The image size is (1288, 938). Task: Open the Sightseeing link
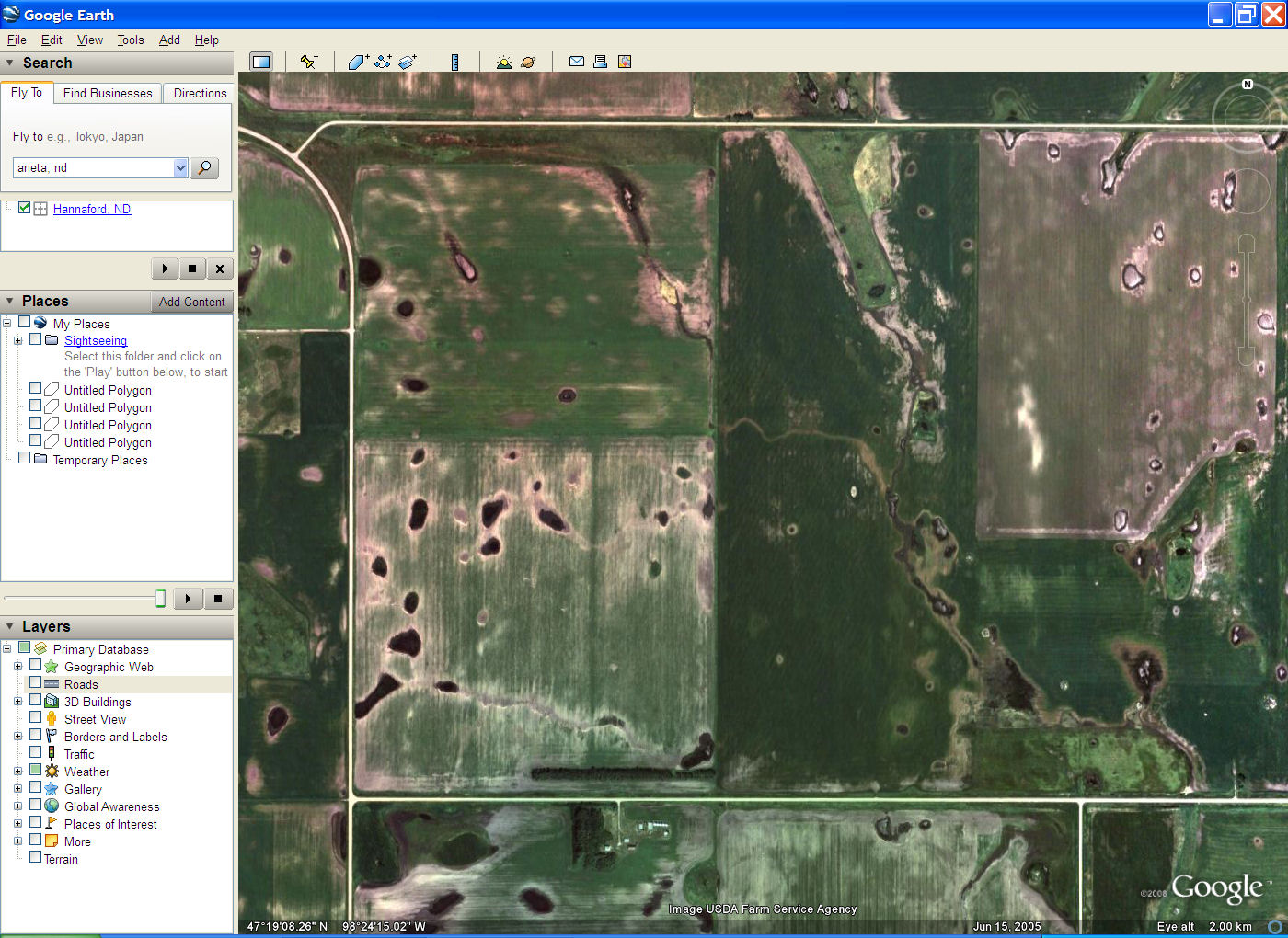point(96,340)
